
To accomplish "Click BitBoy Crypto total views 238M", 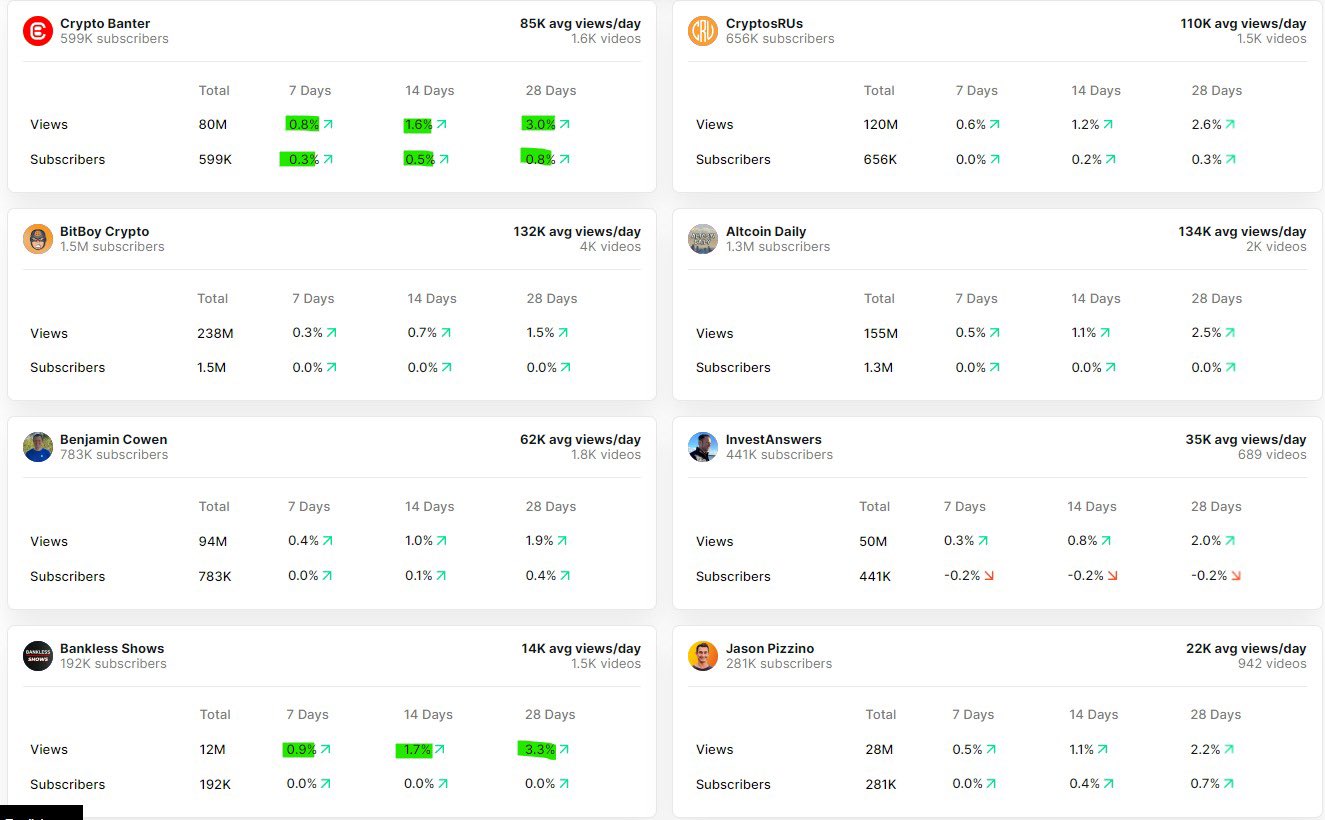I will (x=215, y=334).
